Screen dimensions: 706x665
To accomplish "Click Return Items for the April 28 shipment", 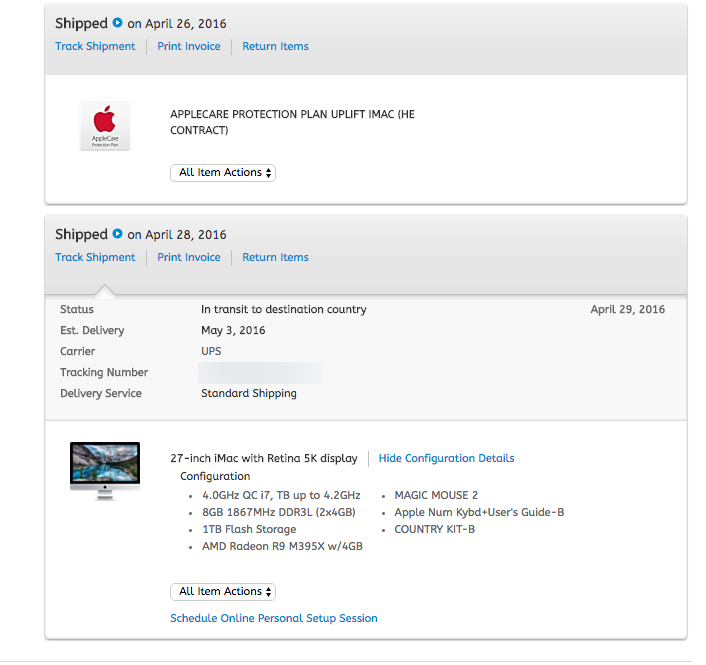I will 276,257.
